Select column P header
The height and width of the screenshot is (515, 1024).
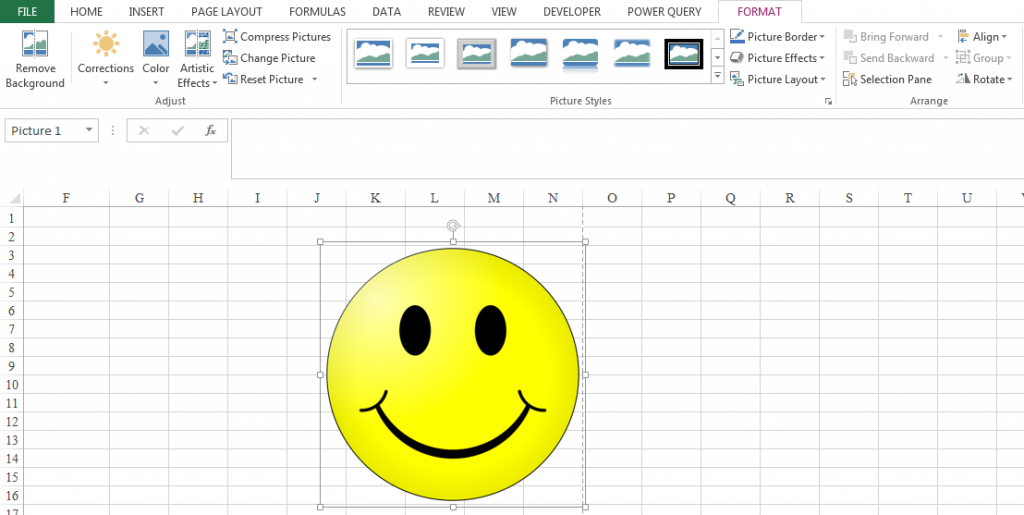point(671,198)
